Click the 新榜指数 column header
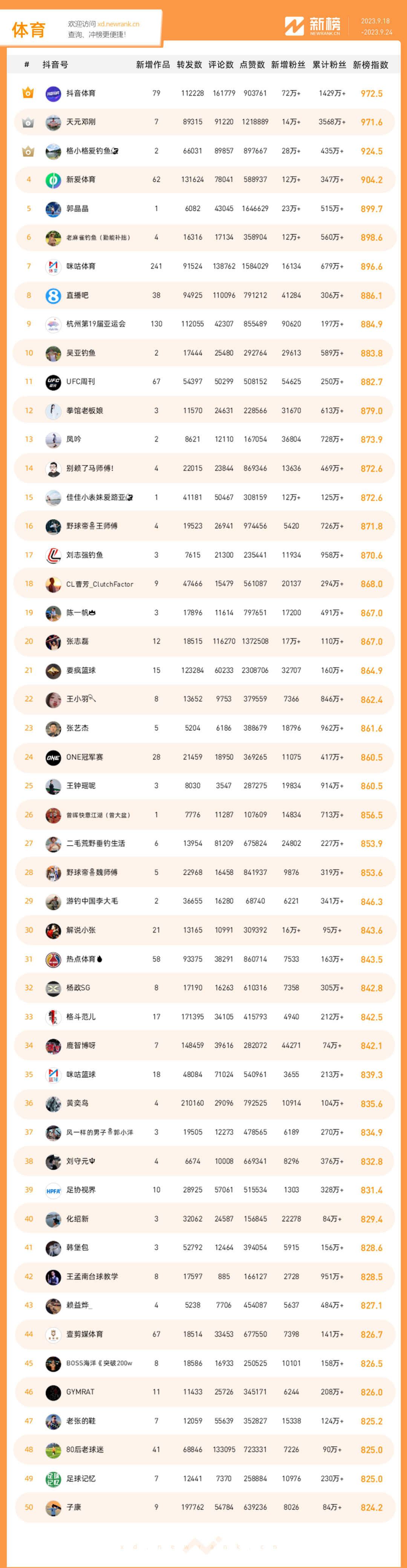Image resolution: width=407 pixels, height=1568 pixels. (x=370, y=65)
